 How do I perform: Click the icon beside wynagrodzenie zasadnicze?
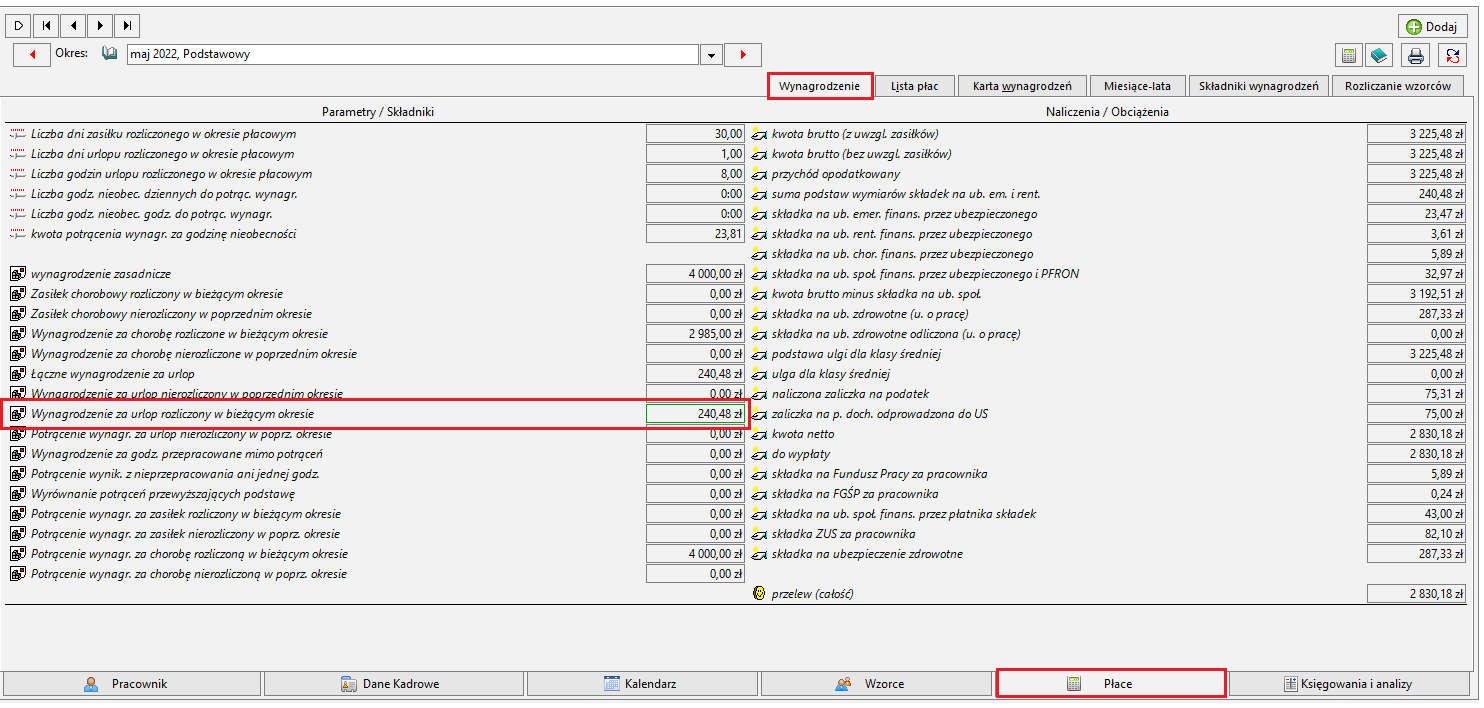17,273
